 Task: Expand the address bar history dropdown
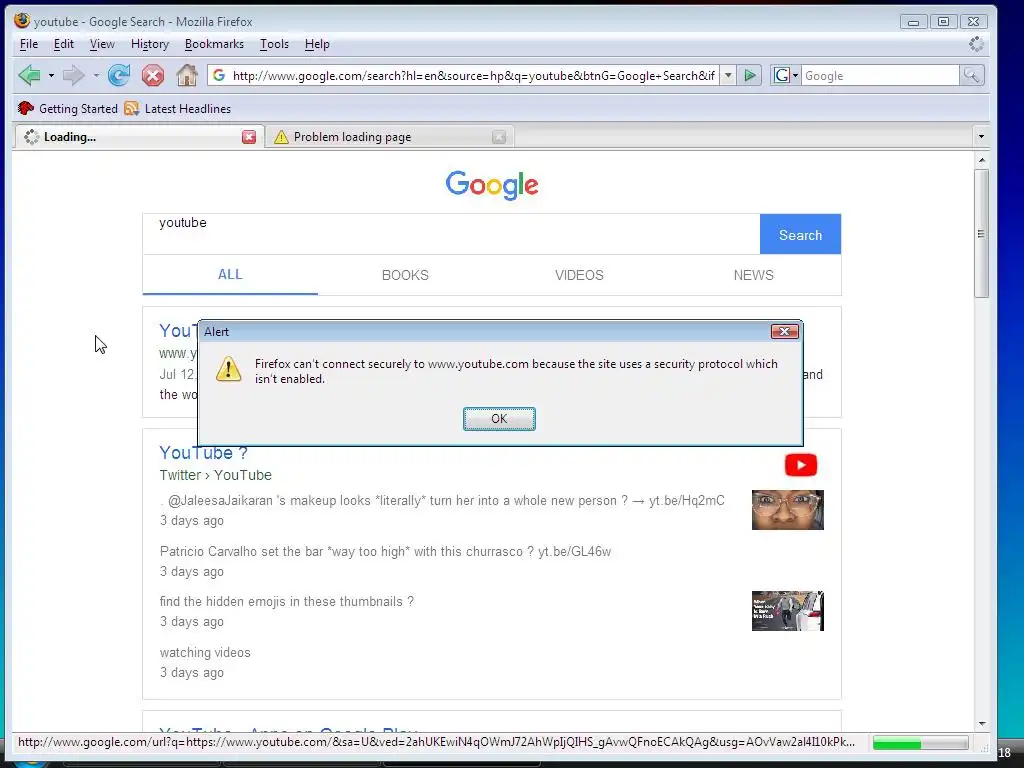pyautogui.click(x=728, y=76)
